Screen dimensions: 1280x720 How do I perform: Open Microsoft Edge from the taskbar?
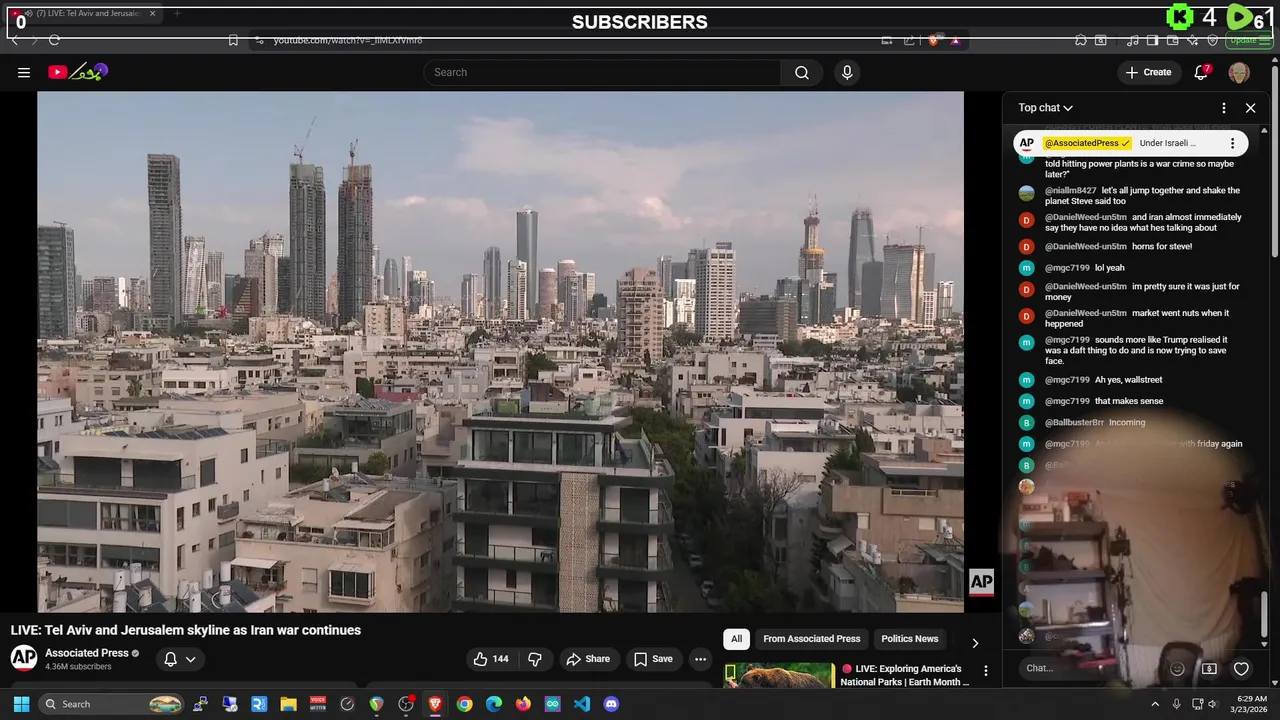(494, 704)
